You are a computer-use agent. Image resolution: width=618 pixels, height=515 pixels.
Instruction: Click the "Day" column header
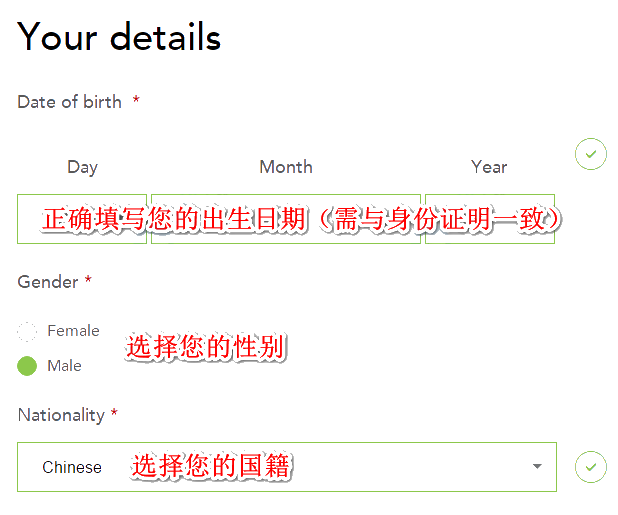pos(82,167)
